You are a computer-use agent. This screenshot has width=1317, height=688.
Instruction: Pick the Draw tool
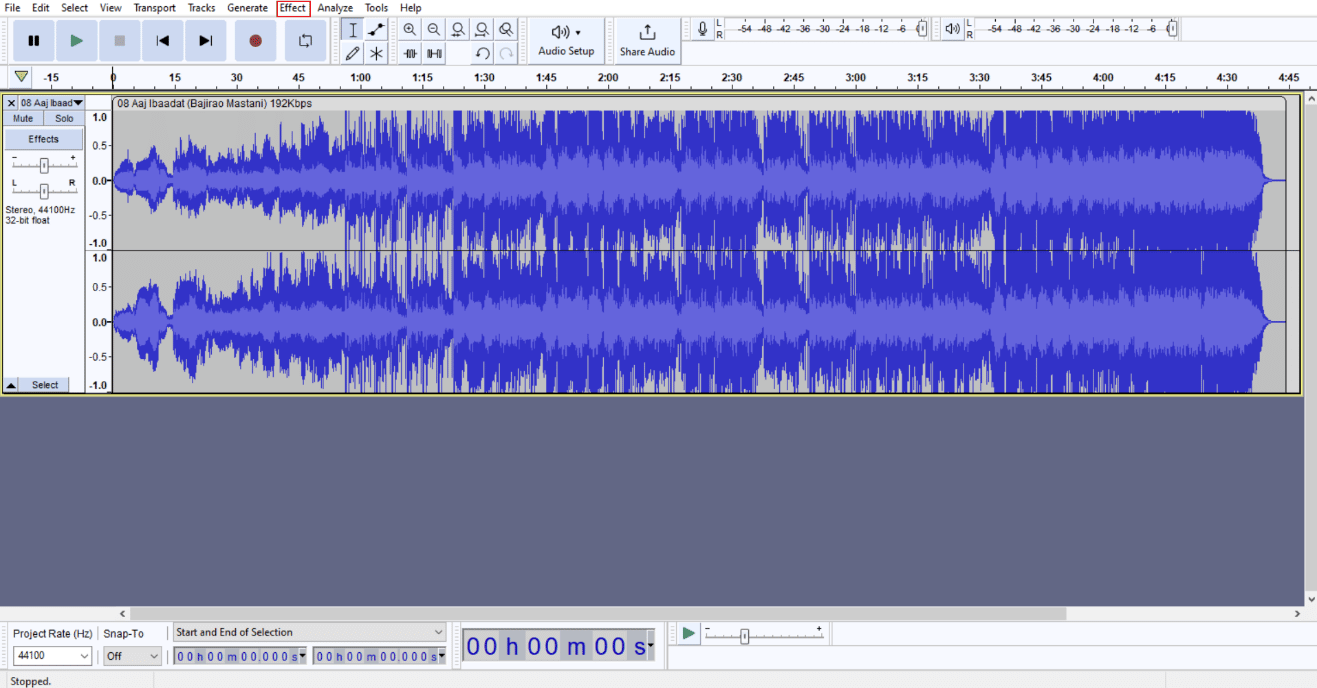click(352, 52)
